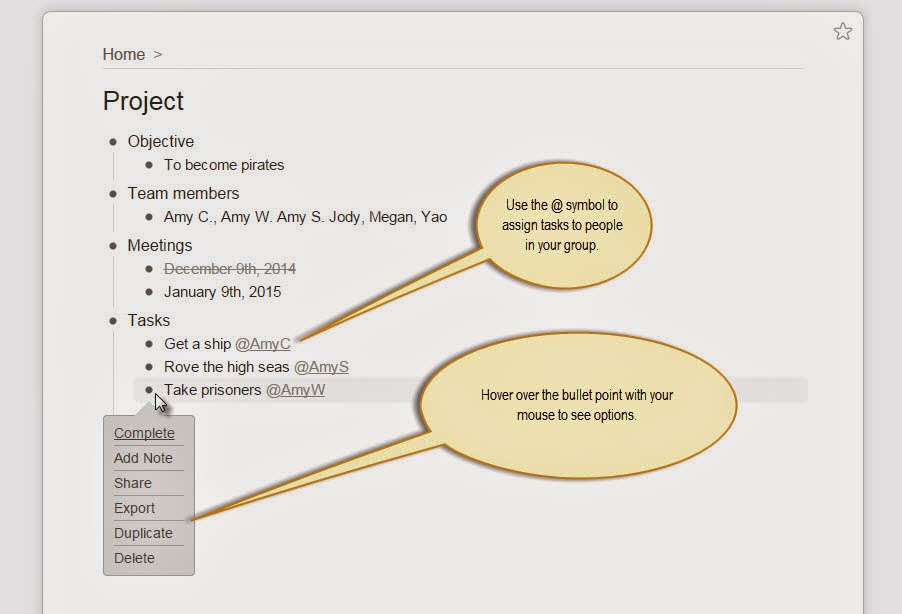The height and width of the screenshot is (614, 902).
Task: Open the @AmyC tag link
Action: point(262,344)
